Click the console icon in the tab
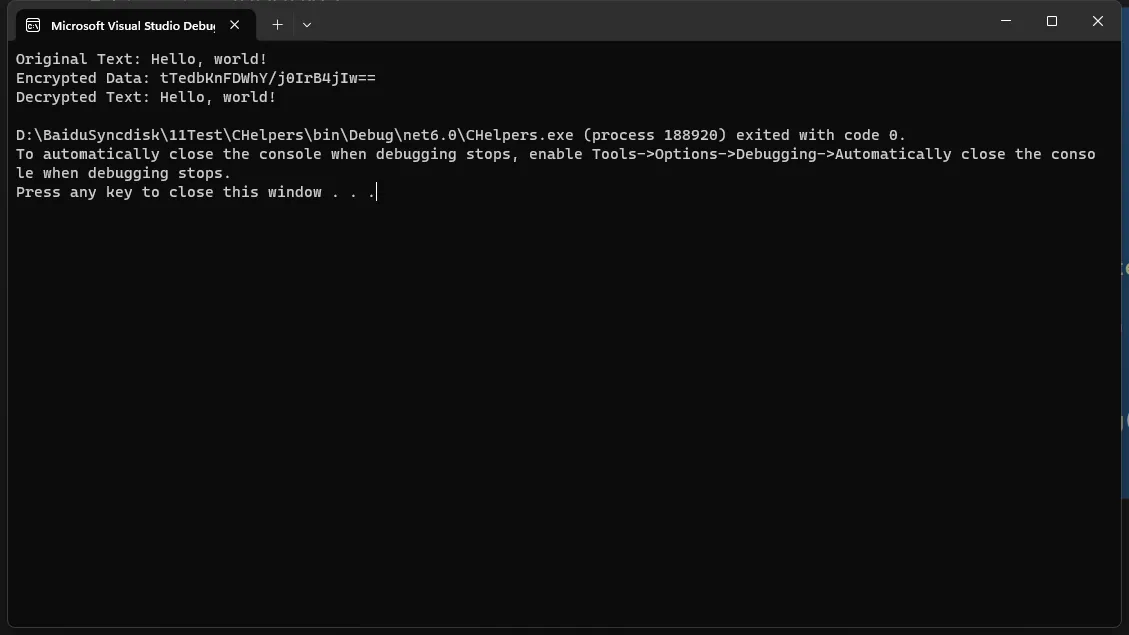 (33, 25)
